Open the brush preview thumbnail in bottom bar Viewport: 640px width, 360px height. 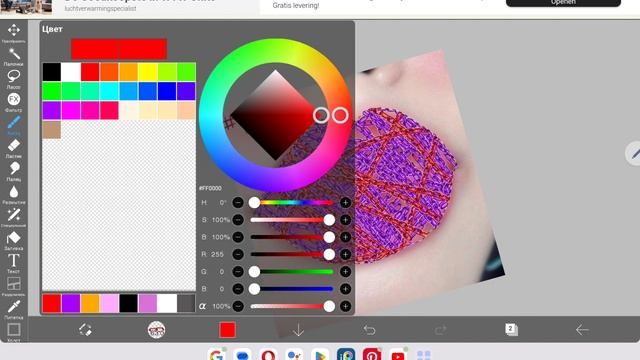[x=156, y=330]
